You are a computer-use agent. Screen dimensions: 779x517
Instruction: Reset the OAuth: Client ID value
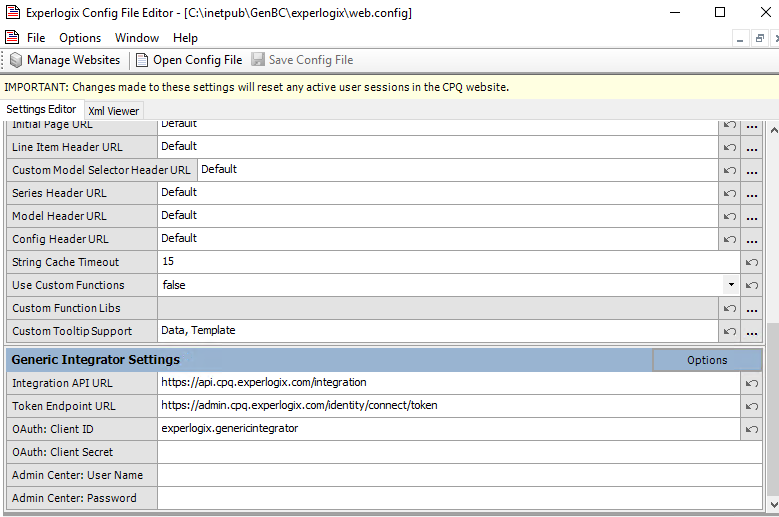point(752,429)
